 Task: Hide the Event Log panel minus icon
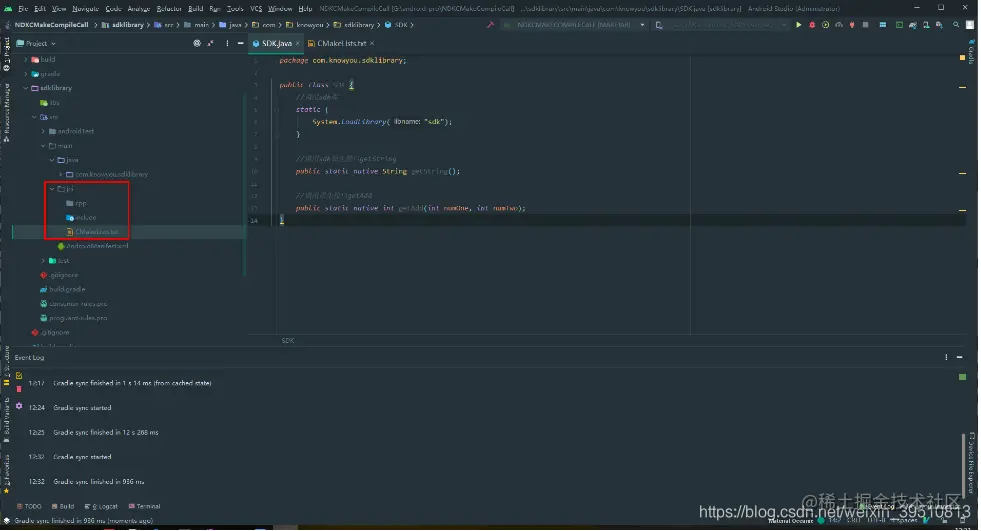pyautogui.click(x=959, y=357)
